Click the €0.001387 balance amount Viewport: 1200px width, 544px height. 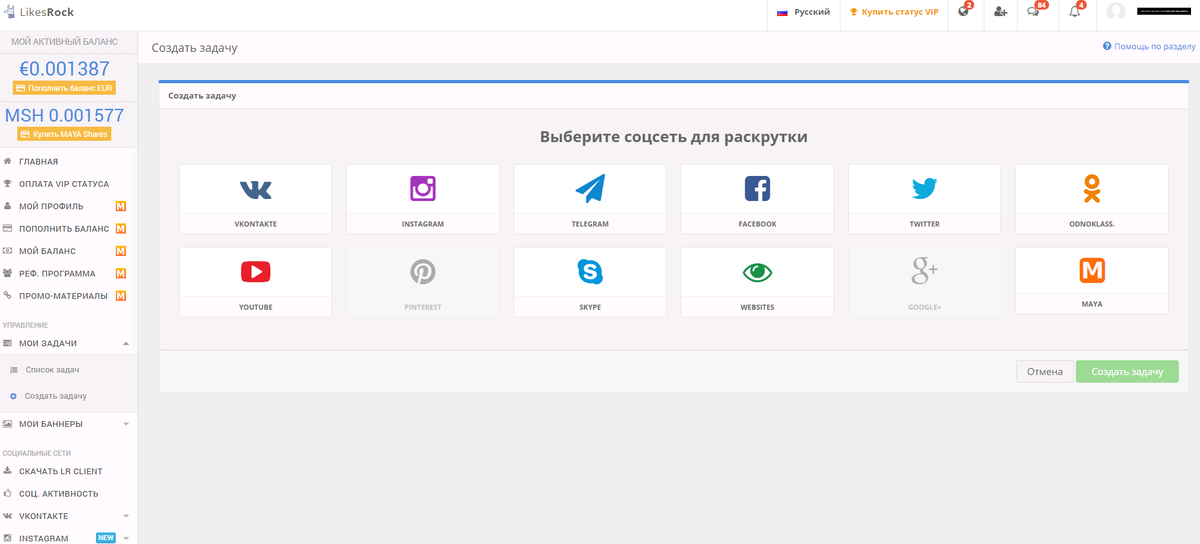tap(64, 69)
